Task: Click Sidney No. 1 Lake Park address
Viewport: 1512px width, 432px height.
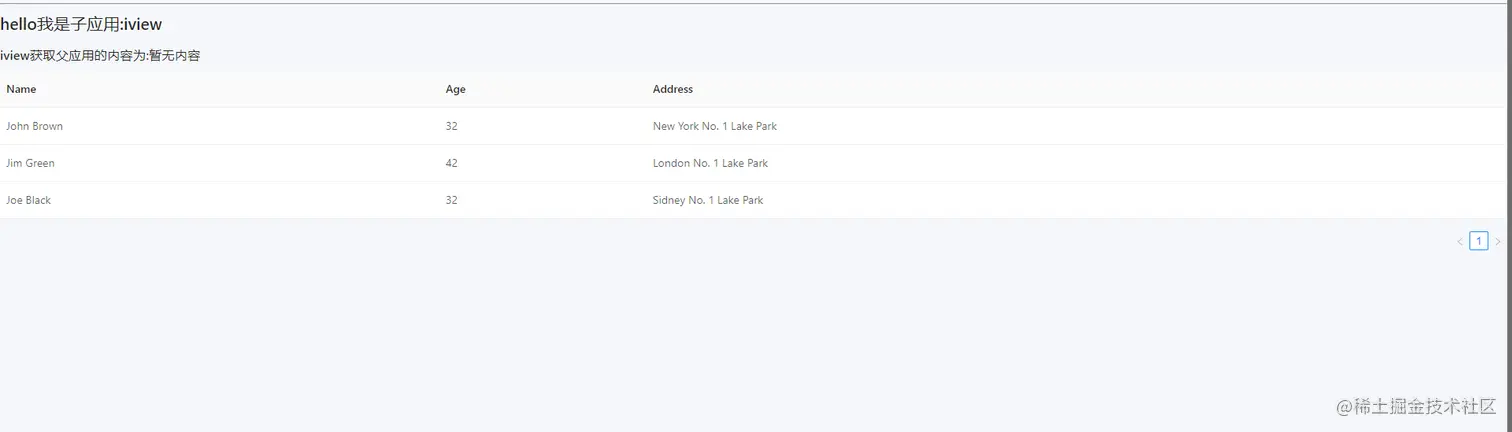Action: coord(708,200)
